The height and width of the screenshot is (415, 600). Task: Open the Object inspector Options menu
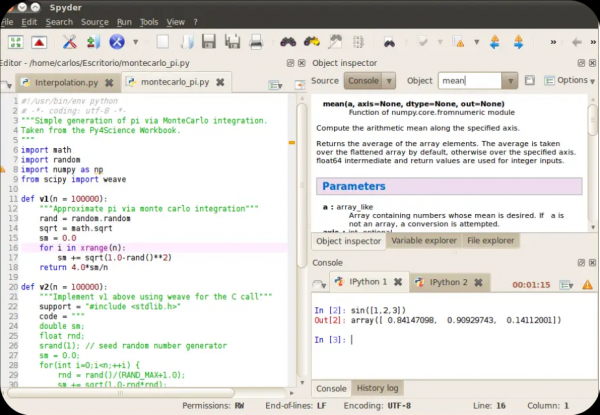[571, 80]
